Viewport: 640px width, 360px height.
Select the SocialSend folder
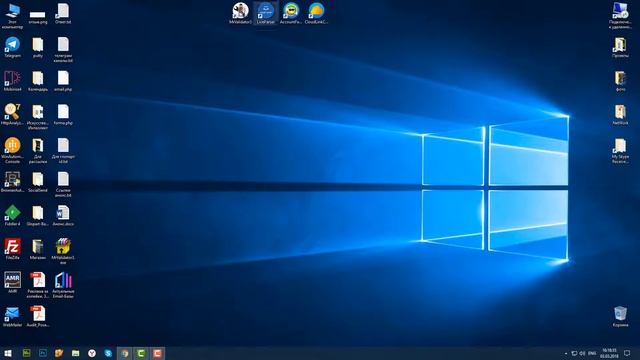pyautogui.click(x=38, y=180)
